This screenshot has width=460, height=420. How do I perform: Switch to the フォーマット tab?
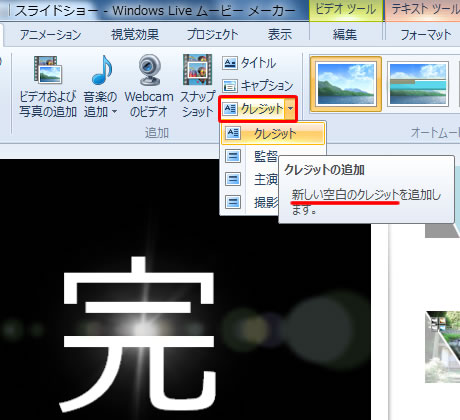[425, 35]
